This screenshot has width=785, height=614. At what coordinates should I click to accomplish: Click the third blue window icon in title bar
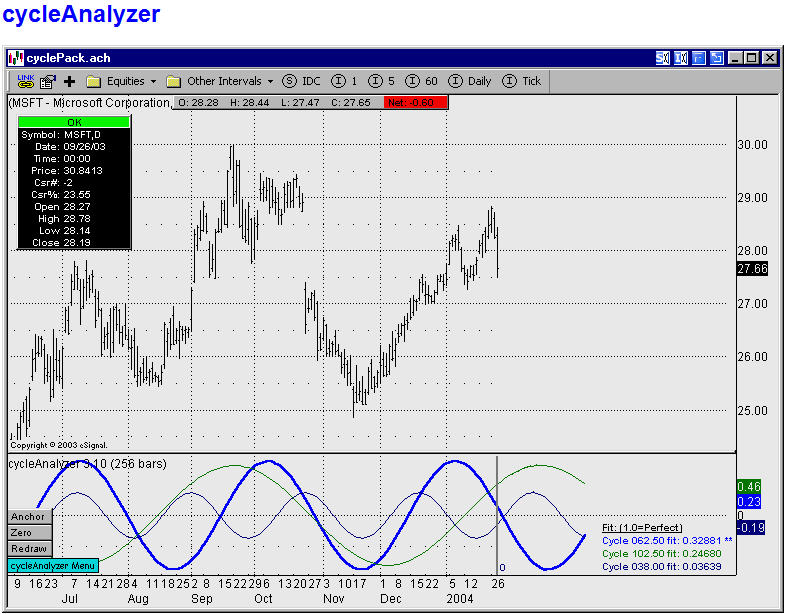(699, 58)
